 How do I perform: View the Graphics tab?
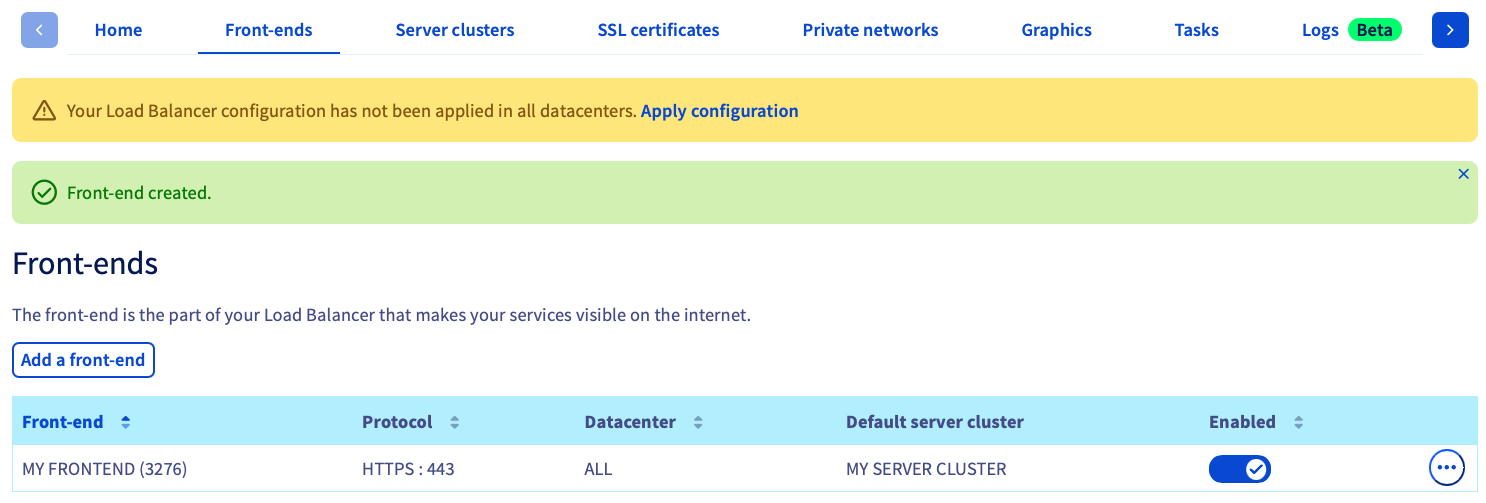tap(1056, 30)
